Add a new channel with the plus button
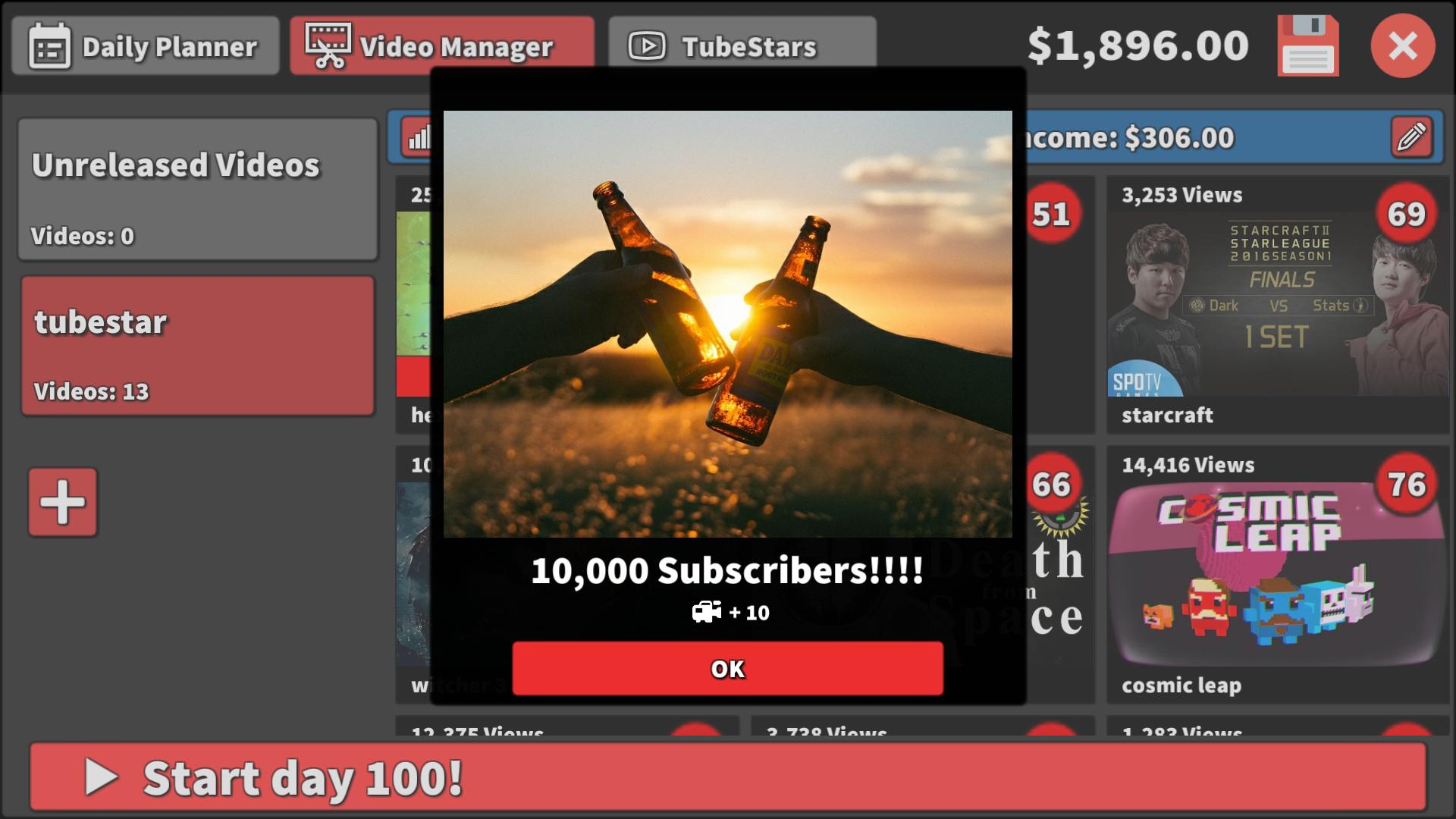The height and width of the screenshot is (819, 1456). point(61,501)
